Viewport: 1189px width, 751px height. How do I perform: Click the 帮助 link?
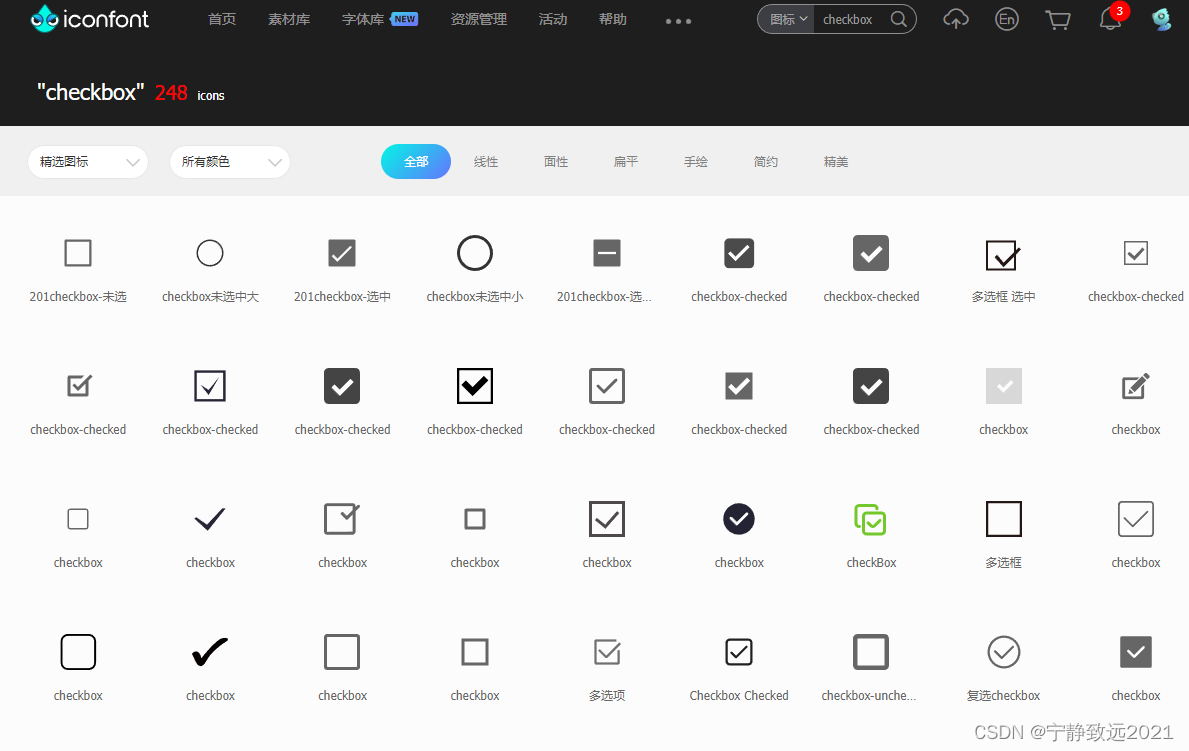612,19
